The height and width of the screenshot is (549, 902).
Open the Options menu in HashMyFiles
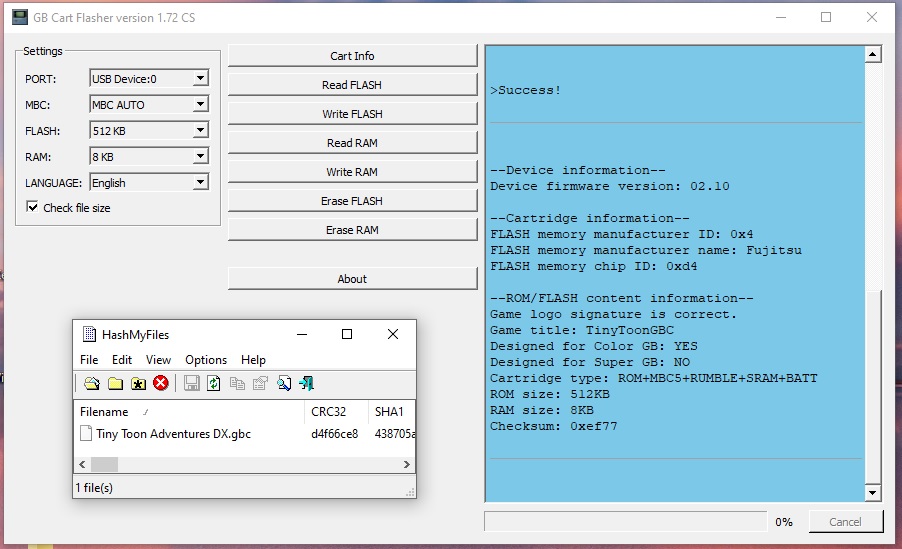206,360
